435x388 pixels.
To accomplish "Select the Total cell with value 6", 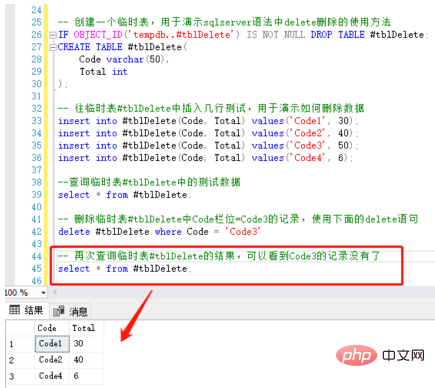I will click(86, 376).
